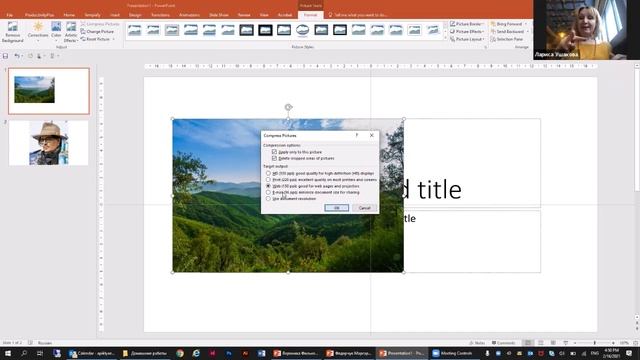Click the Send Backward command

(x=507, y=31)
